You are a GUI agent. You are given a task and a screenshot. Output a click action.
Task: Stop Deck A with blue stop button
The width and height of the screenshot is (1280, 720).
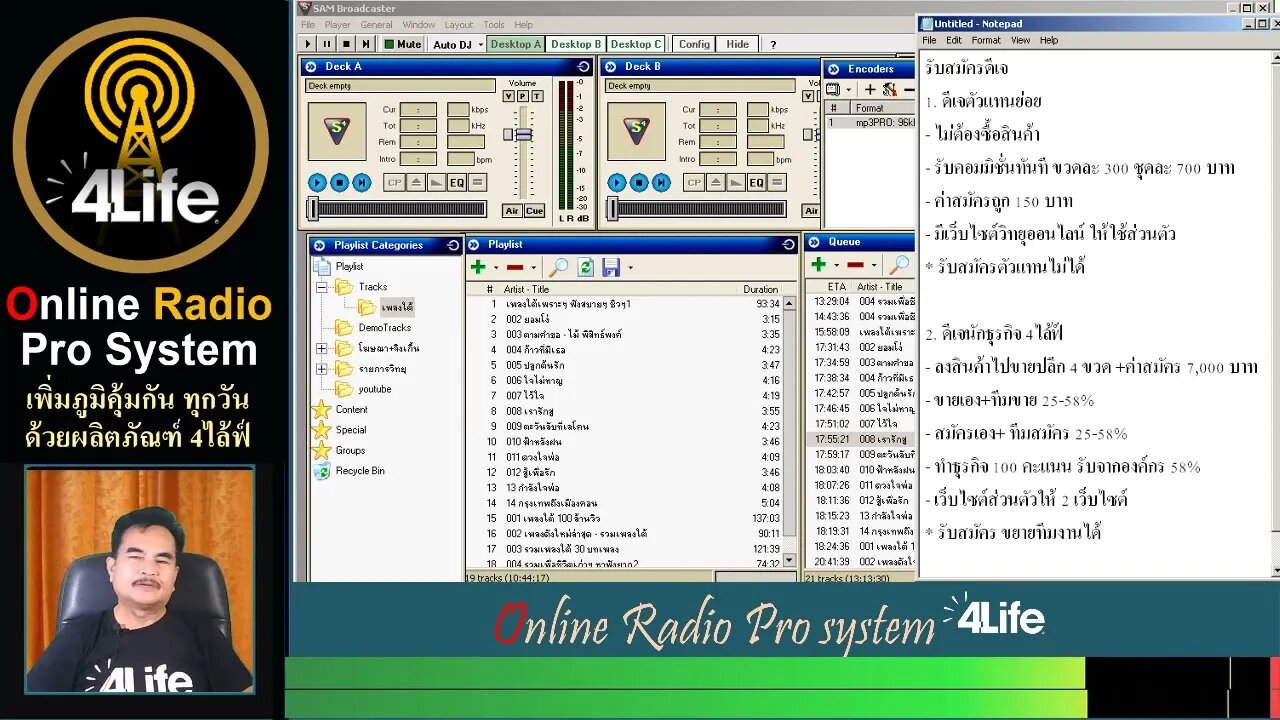coord(339,182)
